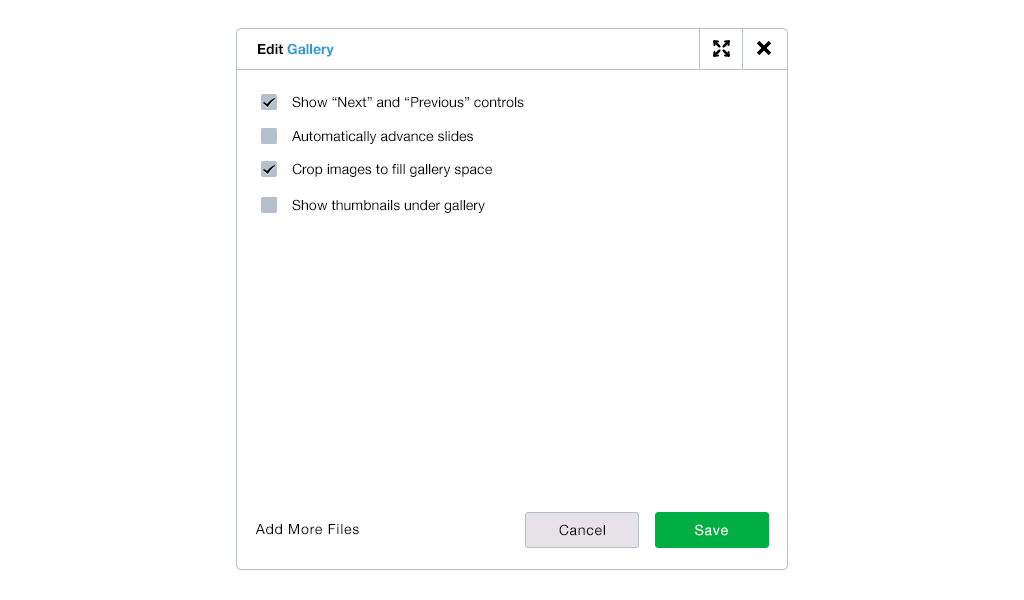Click the checkmark beside Next and Previous option
The height and width of the screenshot is (600, 1024).
[269, 103]
